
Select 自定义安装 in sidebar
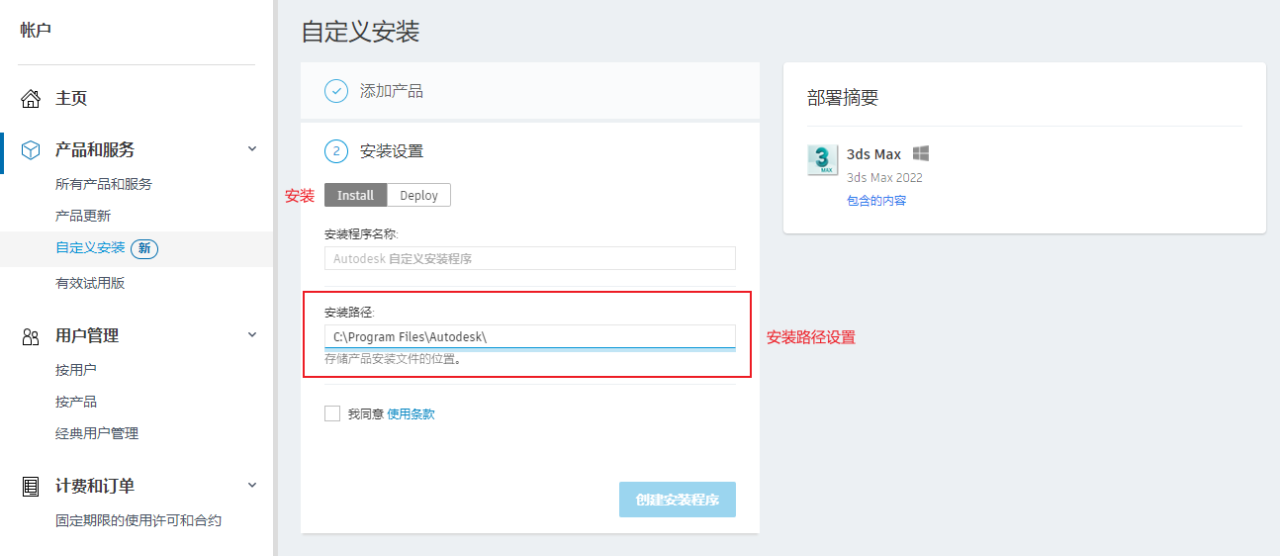(x=90, y=248)
